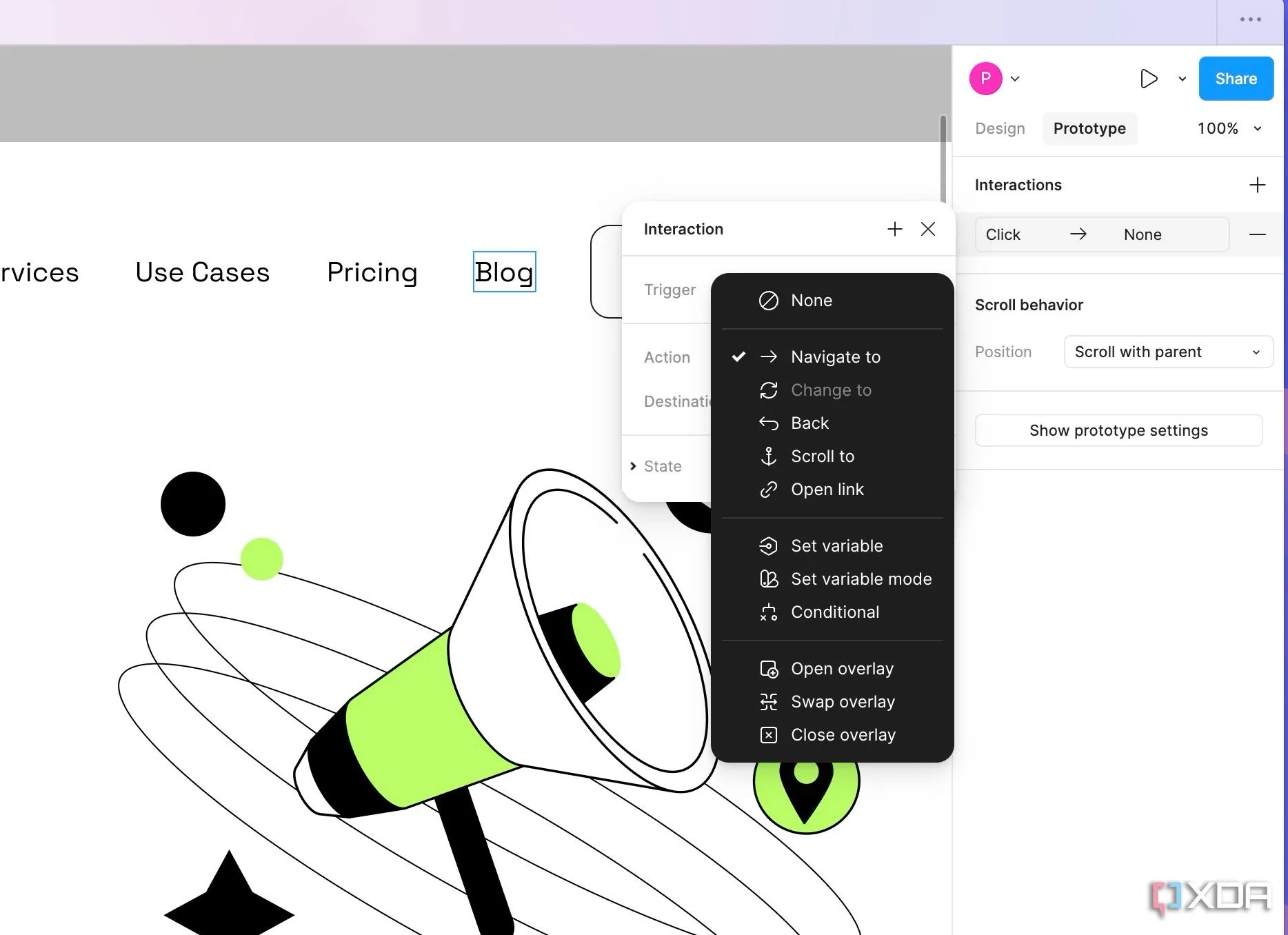Select the black star shape on canvas
The height and width of the screenshot is (935, 1288).
coord(230,895)
